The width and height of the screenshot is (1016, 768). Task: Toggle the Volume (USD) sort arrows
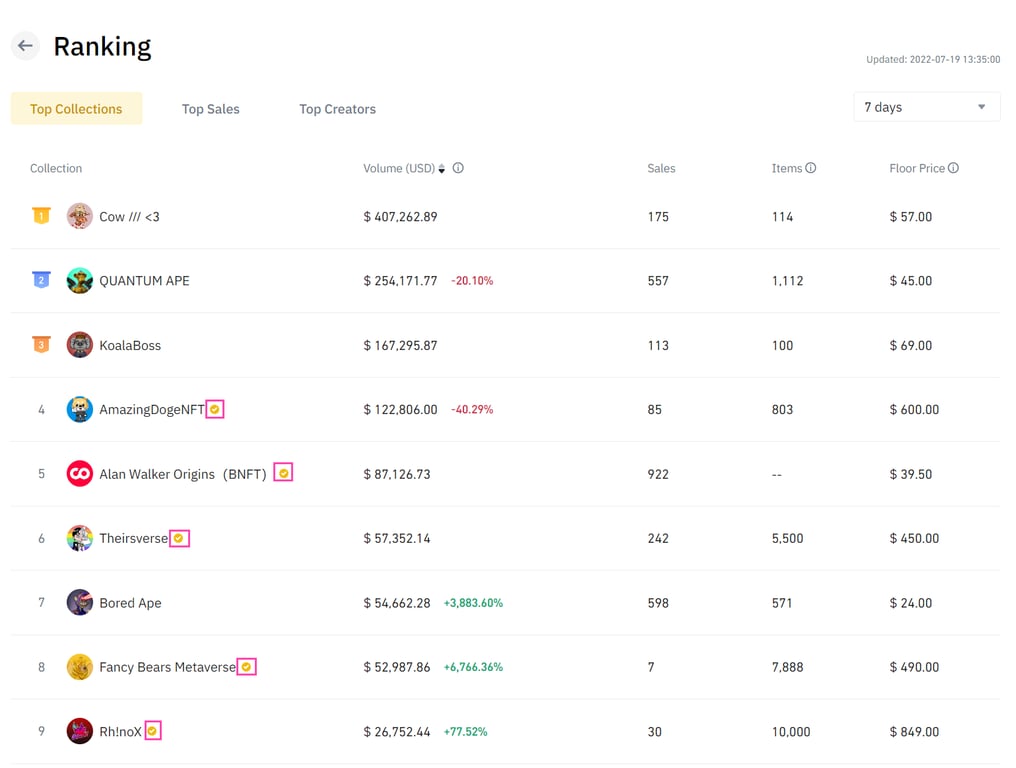coord(440,168)
